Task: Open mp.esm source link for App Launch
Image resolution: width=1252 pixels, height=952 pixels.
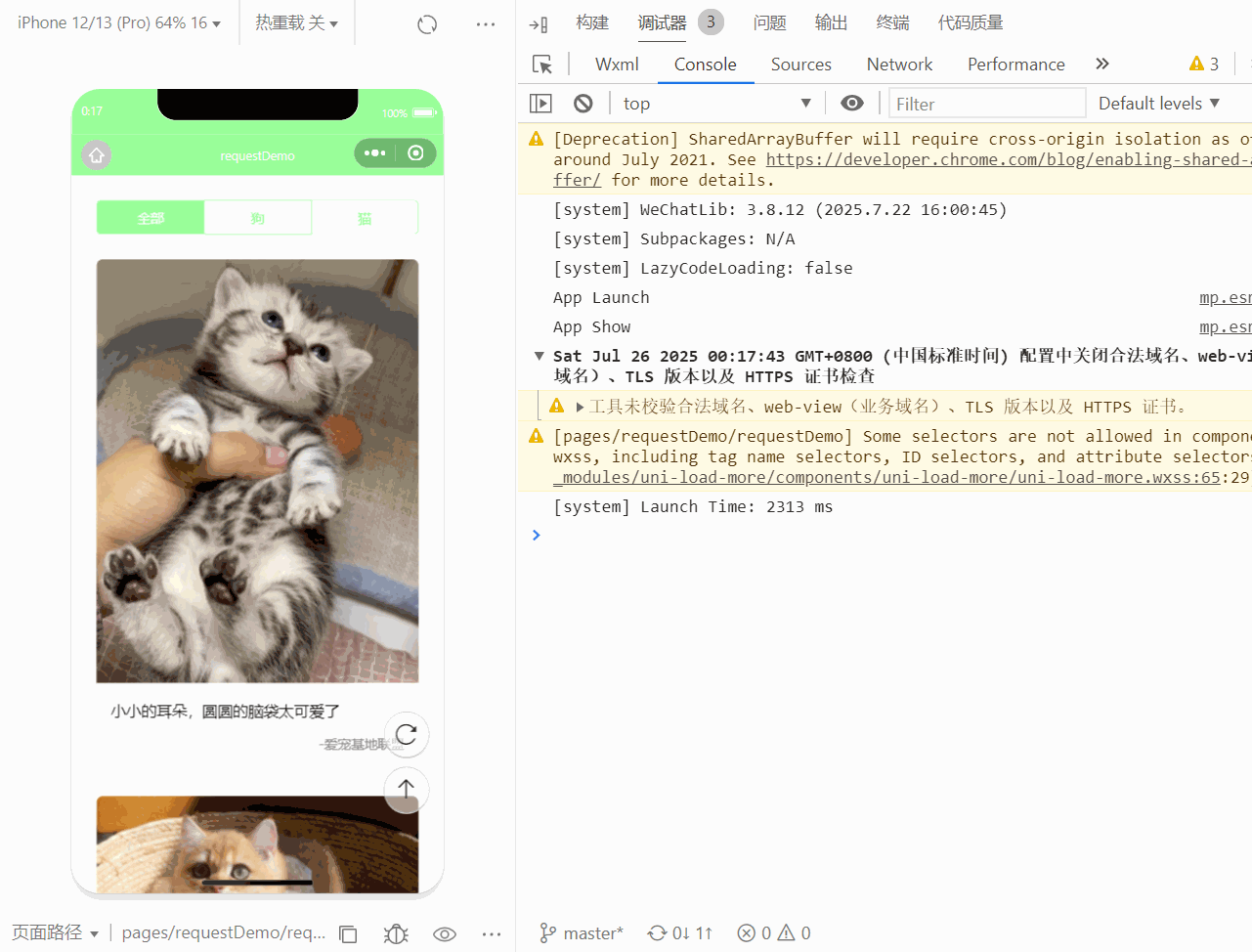Action: pyautogui.click(x=1226, y=297)
